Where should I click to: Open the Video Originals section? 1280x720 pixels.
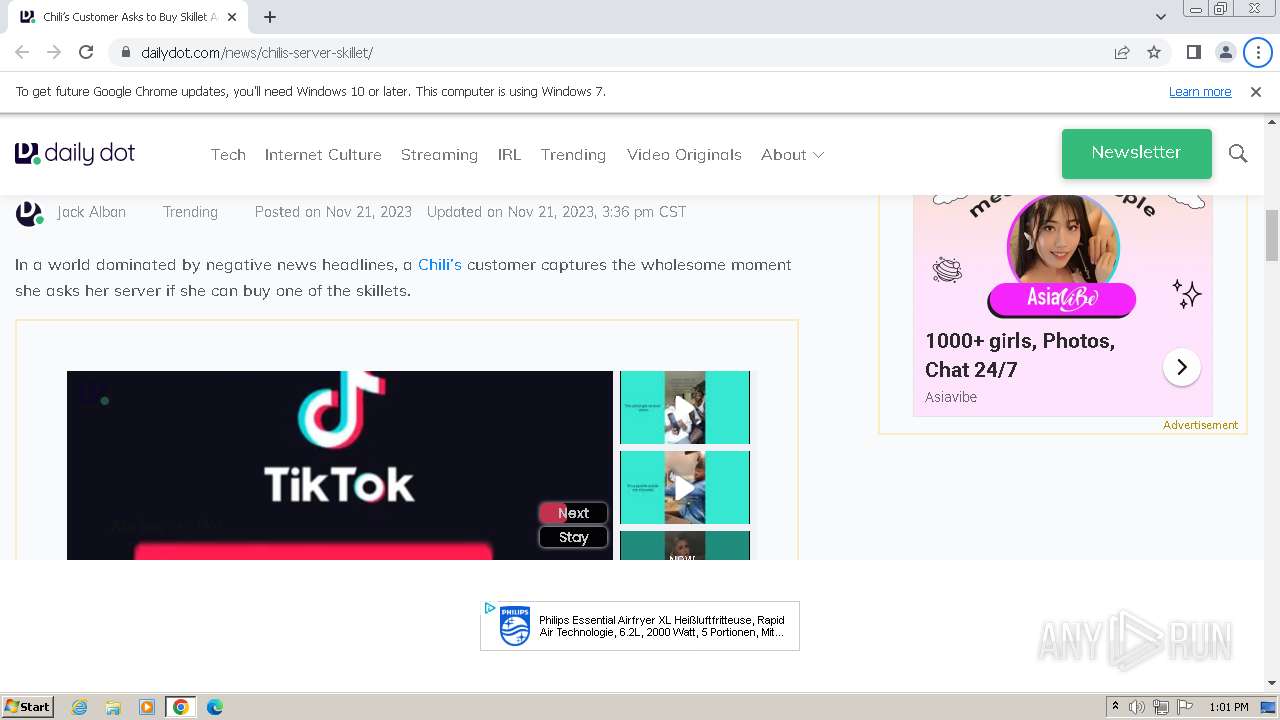pos(684,154)
